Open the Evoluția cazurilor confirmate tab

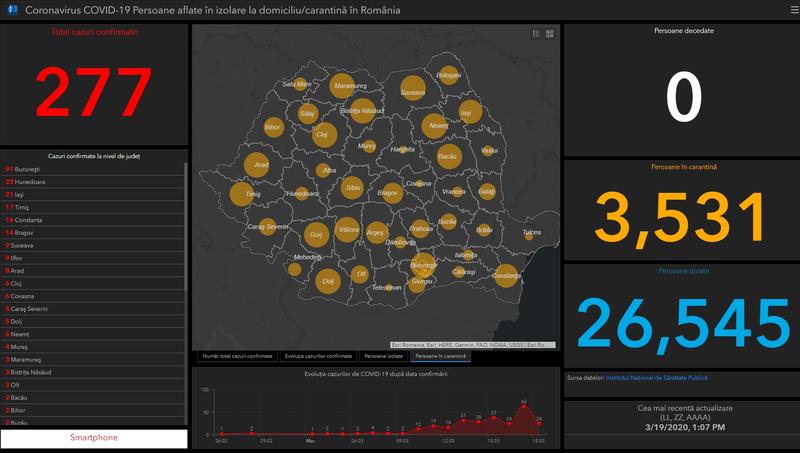318,355
